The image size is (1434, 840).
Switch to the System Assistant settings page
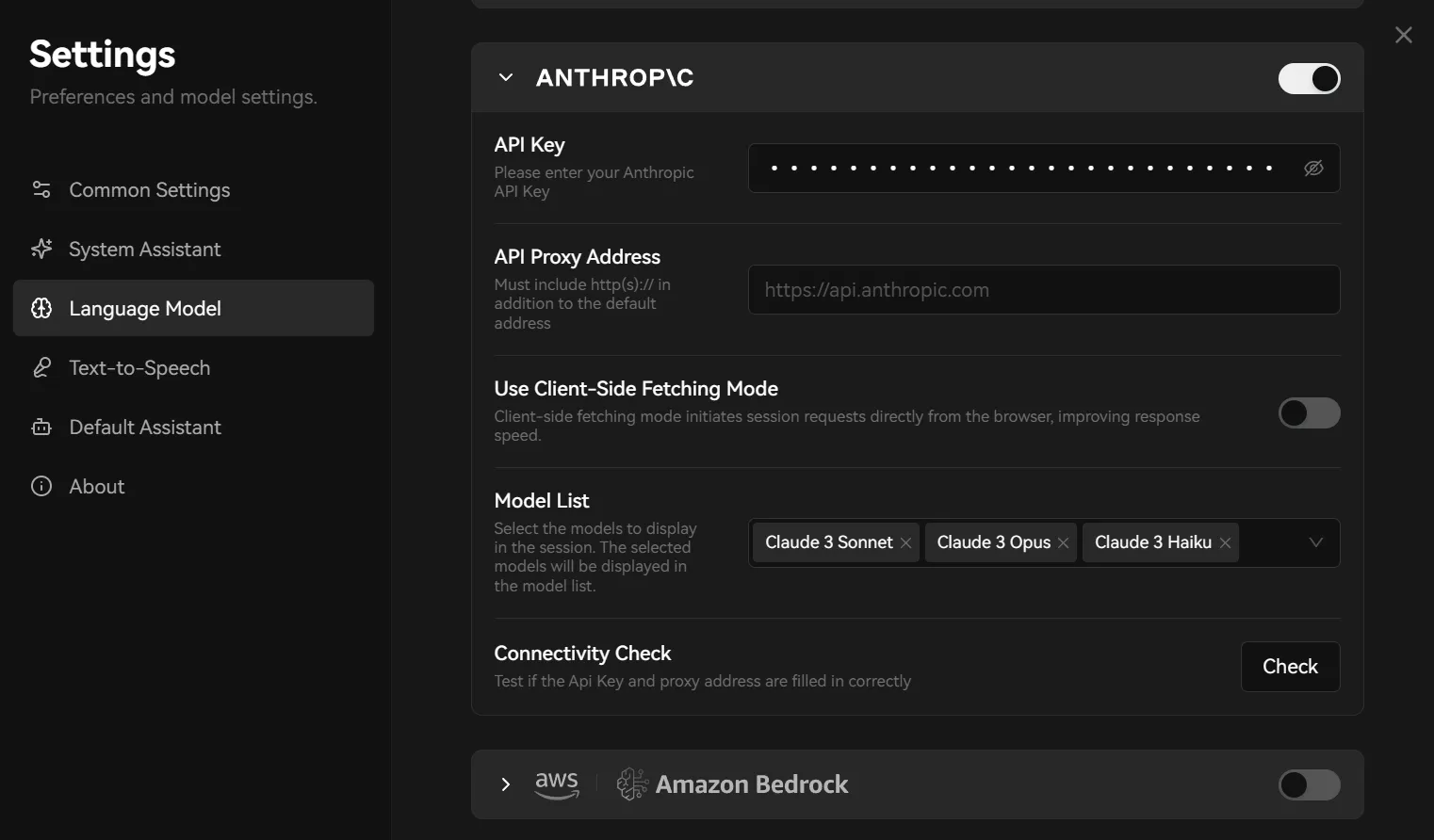(143, 249)
